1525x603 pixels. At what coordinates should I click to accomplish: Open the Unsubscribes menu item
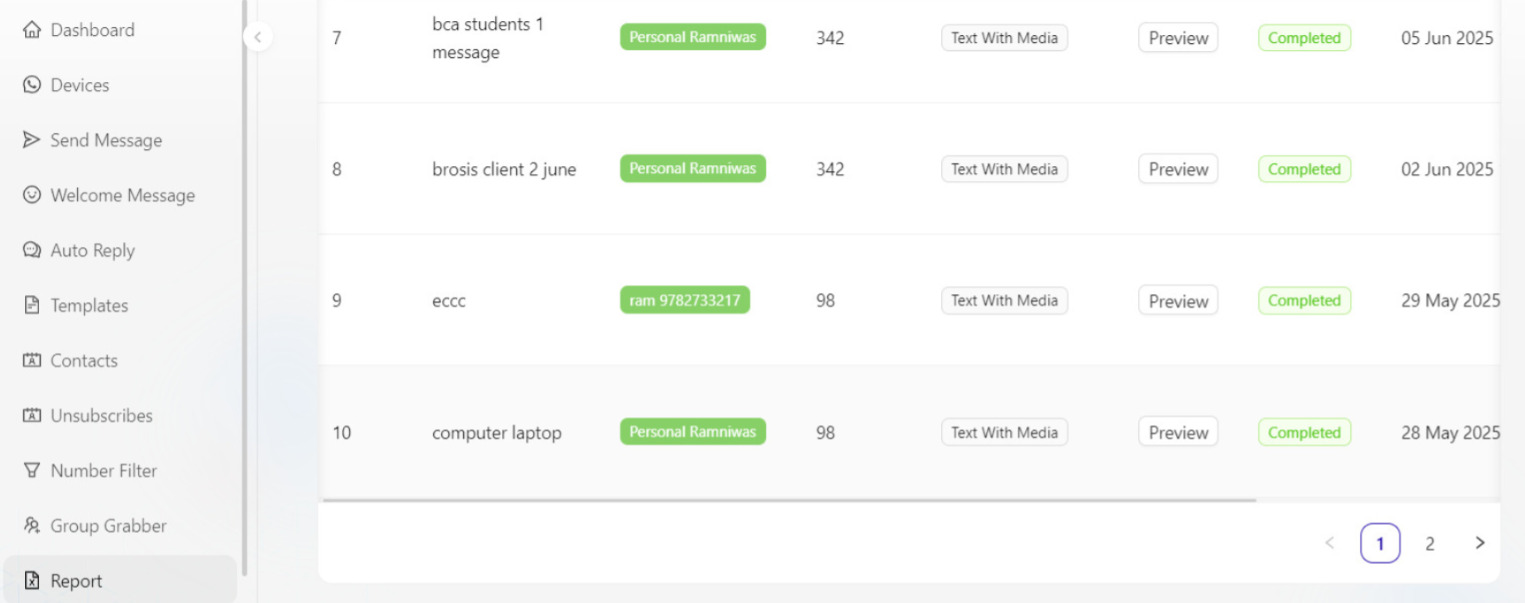click(101, 415)
